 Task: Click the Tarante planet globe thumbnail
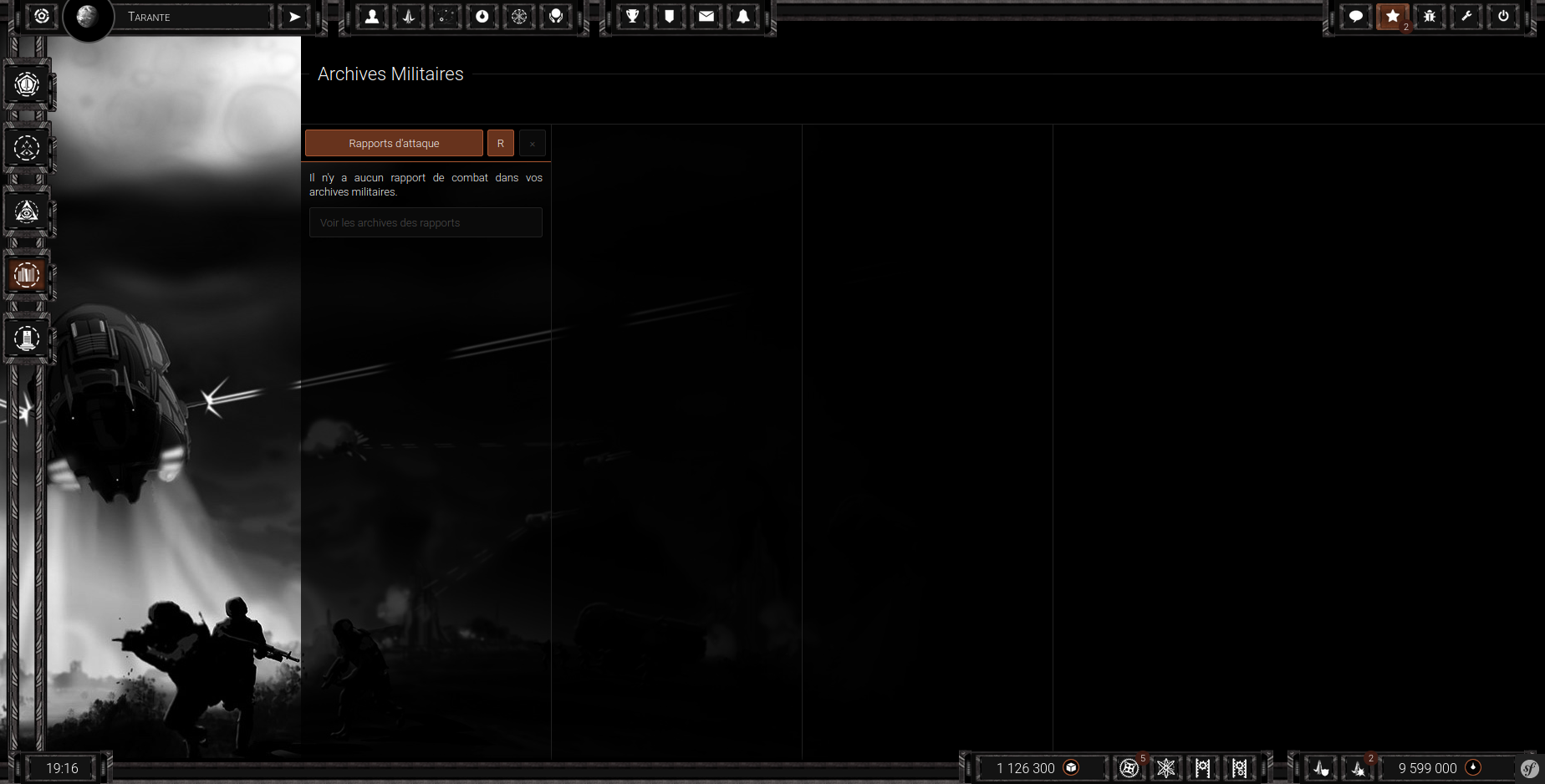pos(88,18)
